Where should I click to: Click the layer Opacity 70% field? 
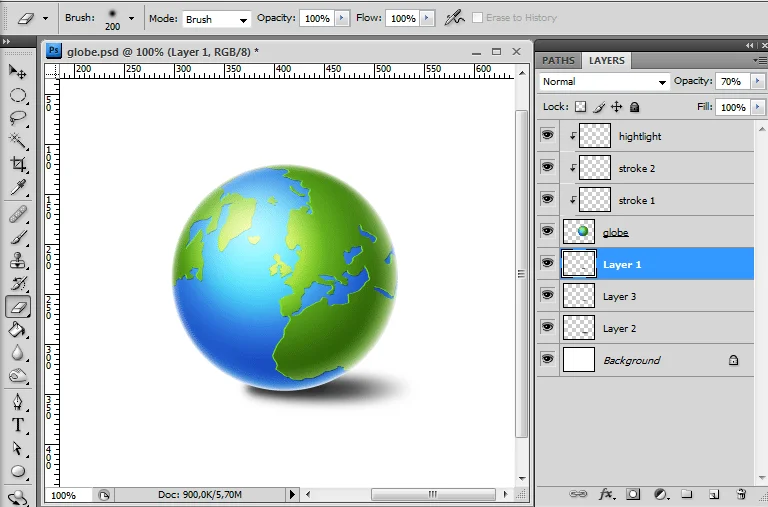coord(733,81)
